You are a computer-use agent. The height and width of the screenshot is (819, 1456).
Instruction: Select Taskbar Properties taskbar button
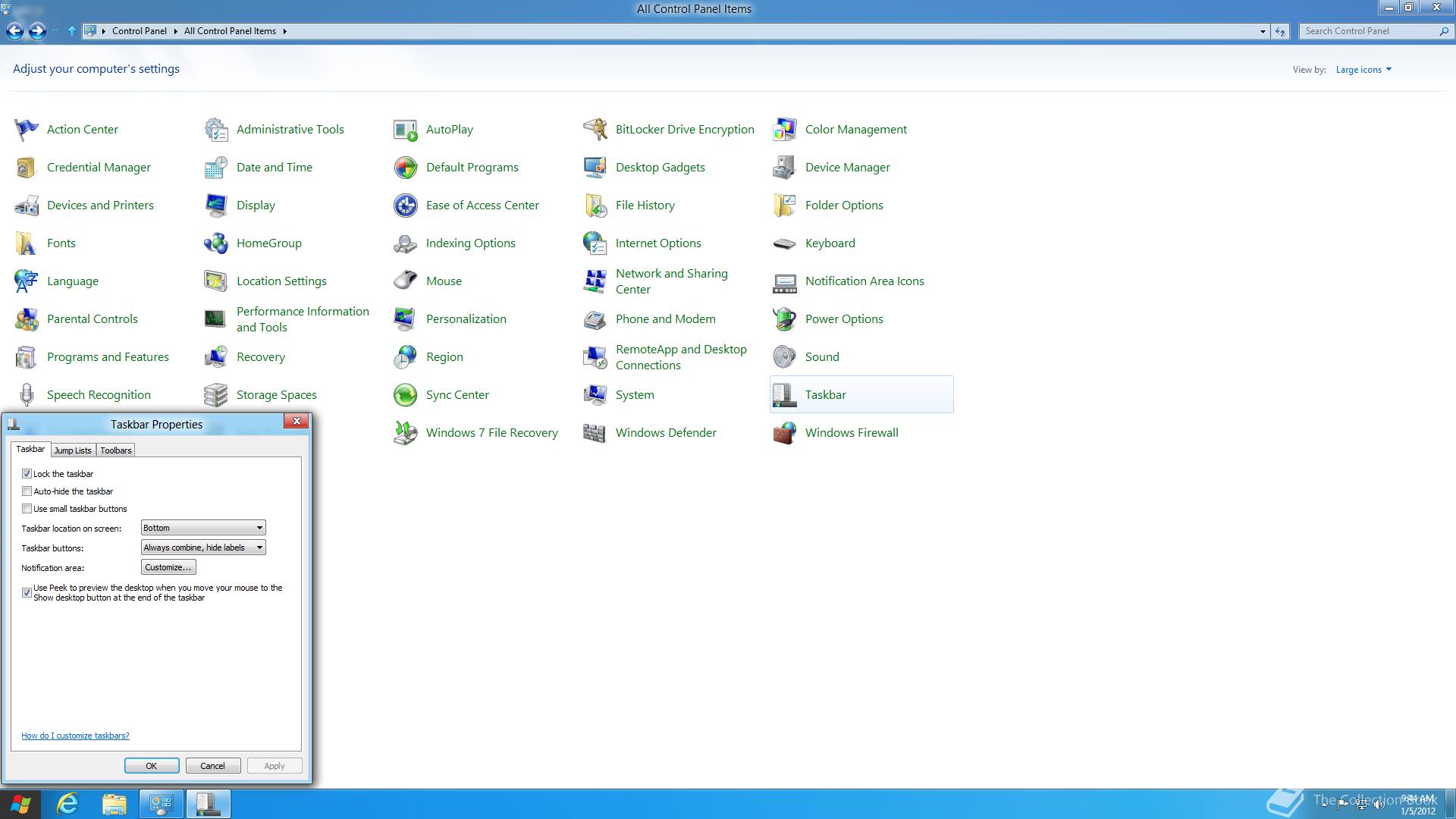coord(209,804)
